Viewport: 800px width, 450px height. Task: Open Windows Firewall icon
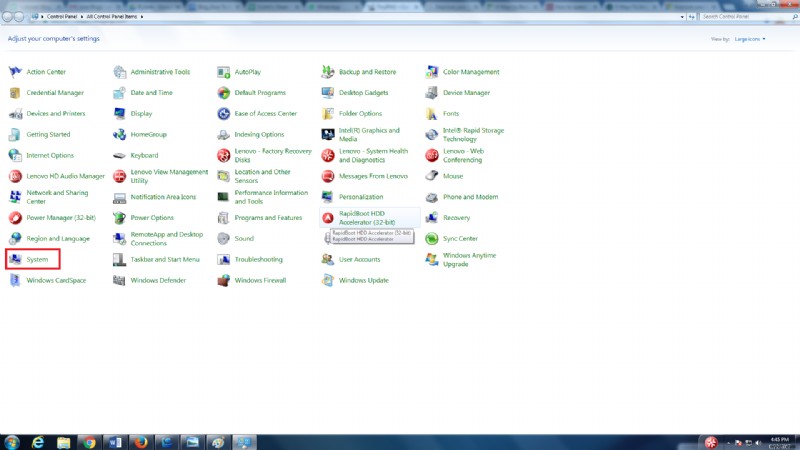pos(223,281)
